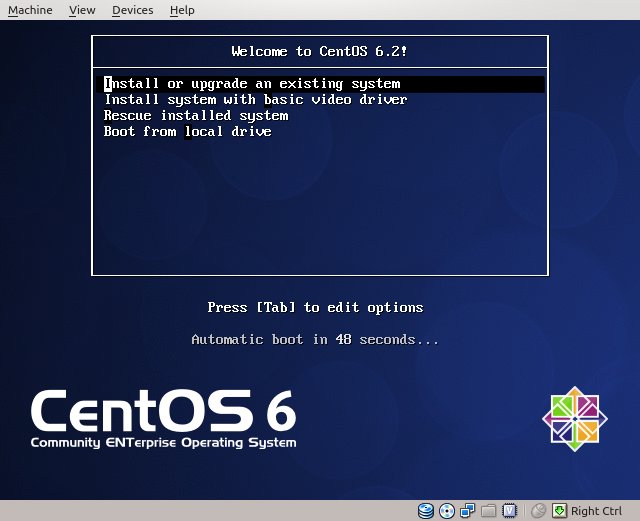Click the Automatic boot countdown text
The width and height of the screenshot is (640, 521).
(x=315, y=339)
